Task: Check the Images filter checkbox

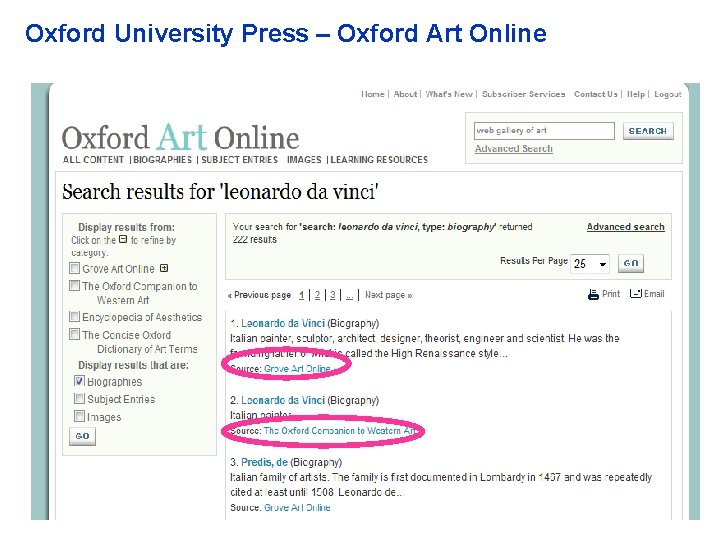Action: pos(79,416)
